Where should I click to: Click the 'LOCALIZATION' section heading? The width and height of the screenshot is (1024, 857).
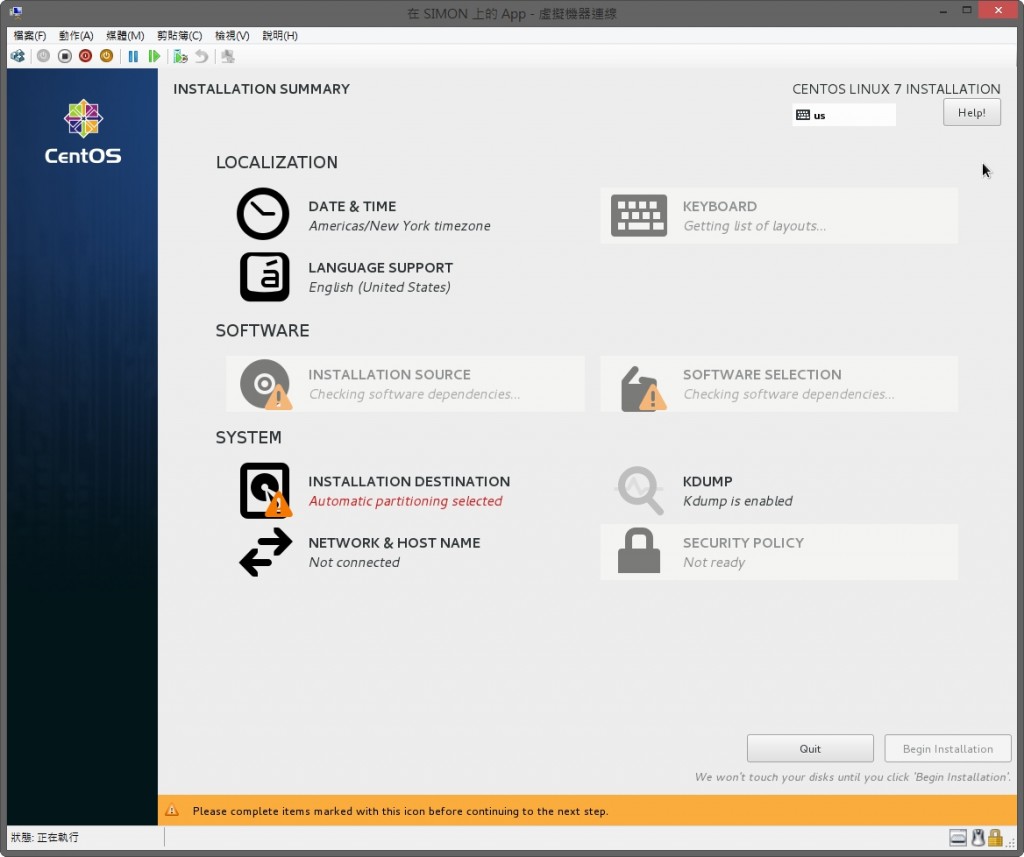(277, 162)
